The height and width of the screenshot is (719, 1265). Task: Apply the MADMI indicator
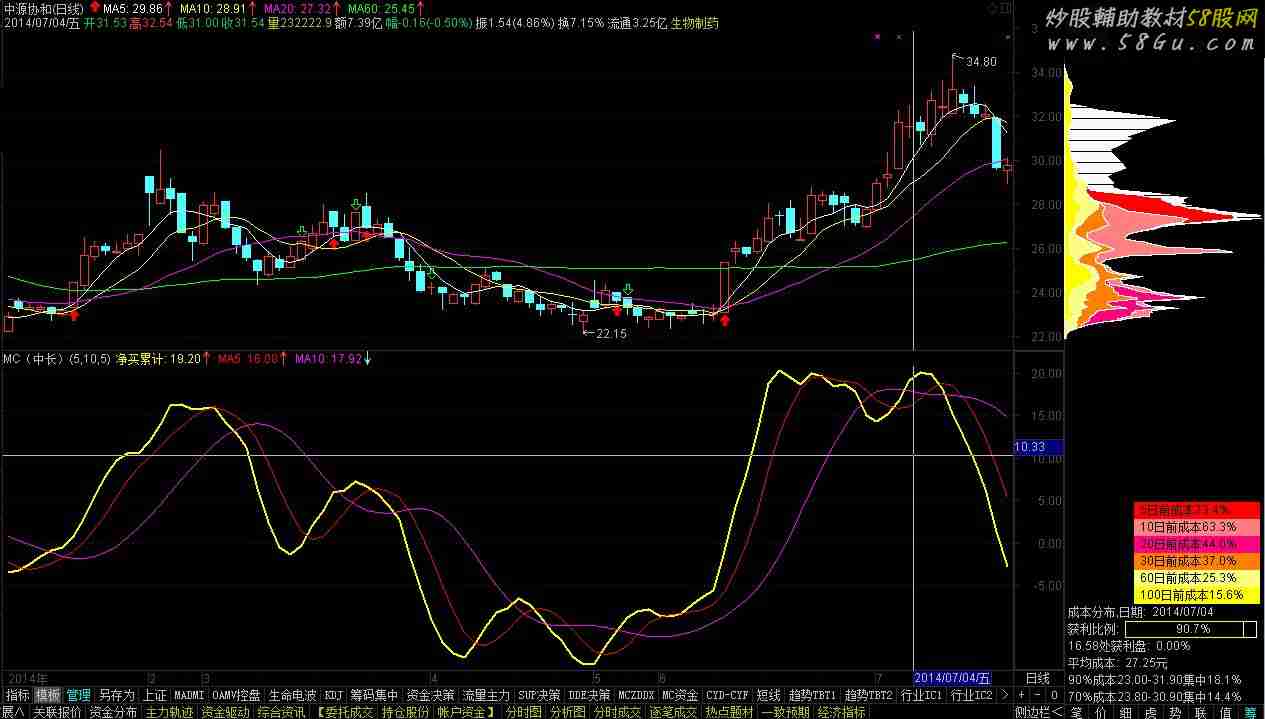189,695
